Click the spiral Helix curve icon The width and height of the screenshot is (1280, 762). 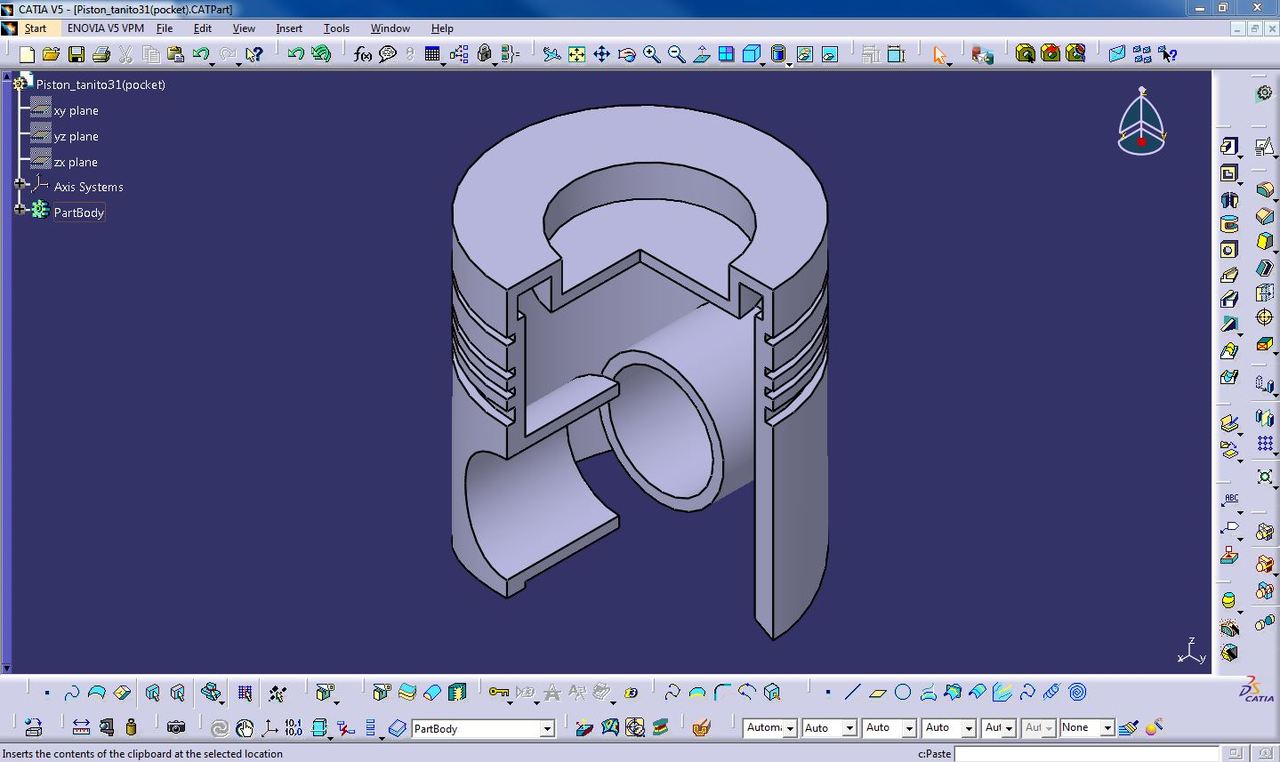(x=1077, y=692)
